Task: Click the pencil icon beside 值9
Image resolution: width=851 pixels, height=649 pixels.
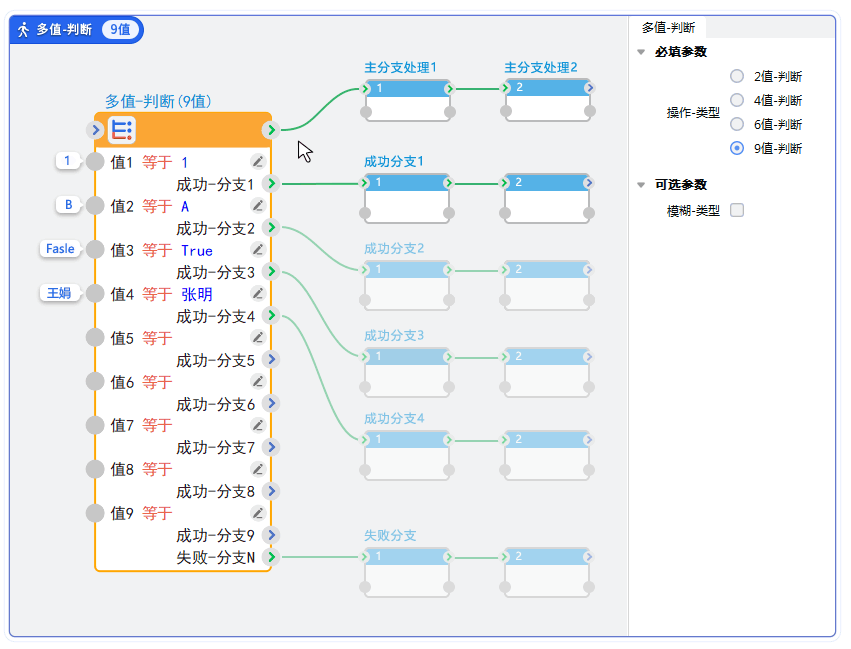Action: (258, 512)
